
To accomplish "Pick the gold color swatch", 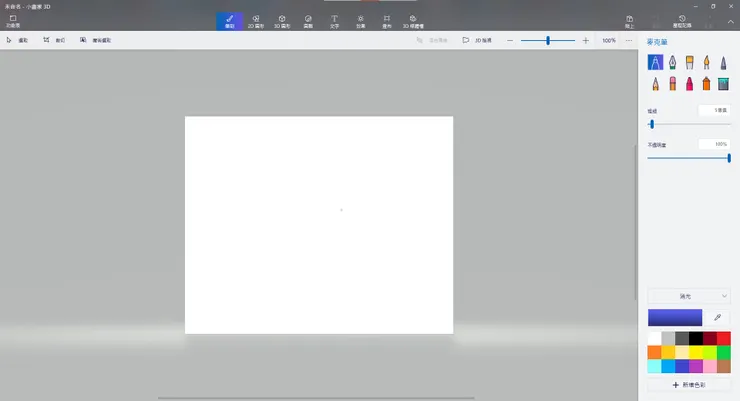I will (x=668, y=352).
